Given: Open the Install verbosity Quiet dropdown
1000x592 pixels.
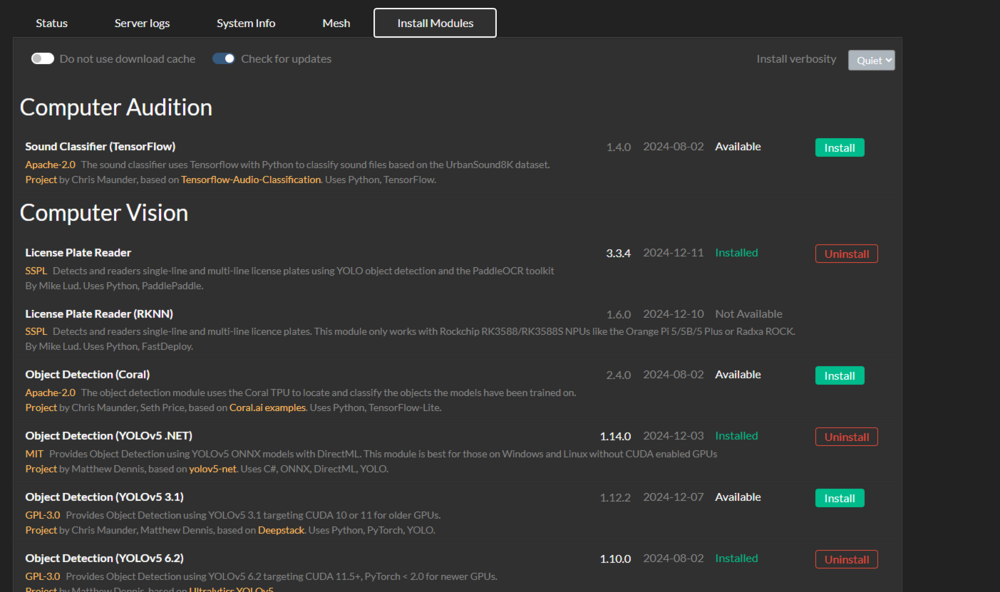Looking at the screenshot, I should [871, 60].
